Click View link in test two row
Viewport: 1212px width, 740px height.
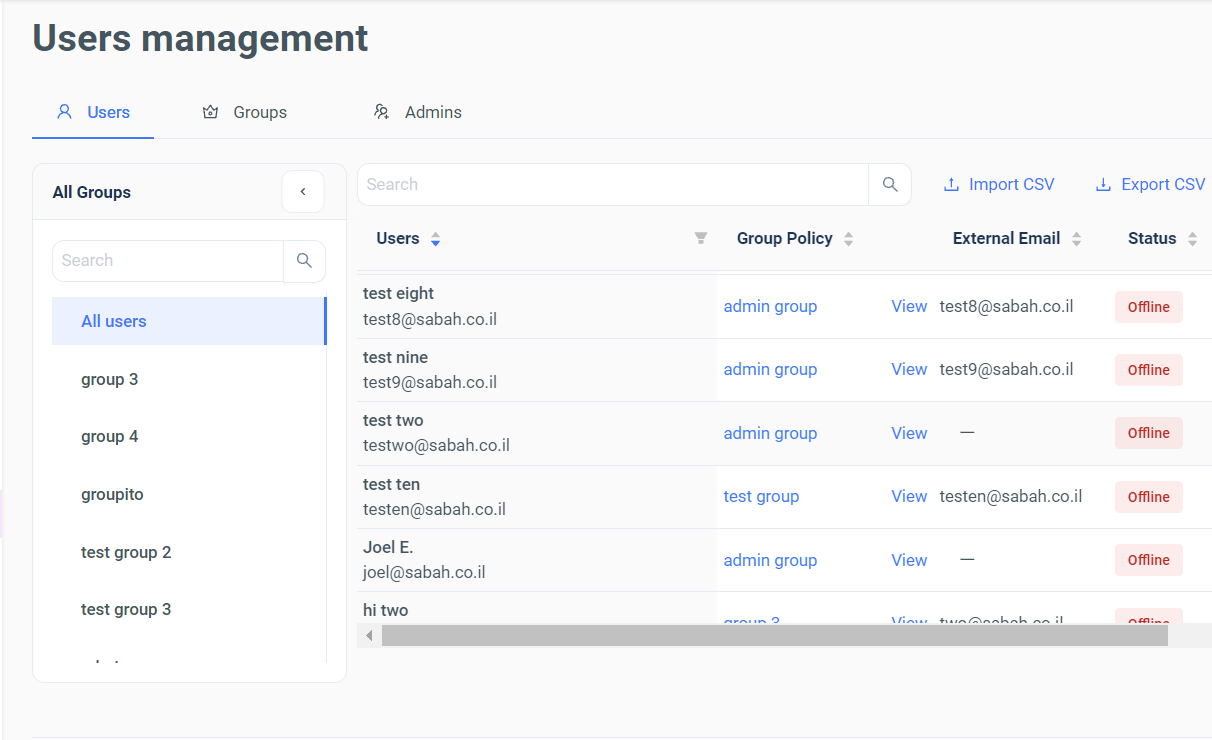pos(909,433)
